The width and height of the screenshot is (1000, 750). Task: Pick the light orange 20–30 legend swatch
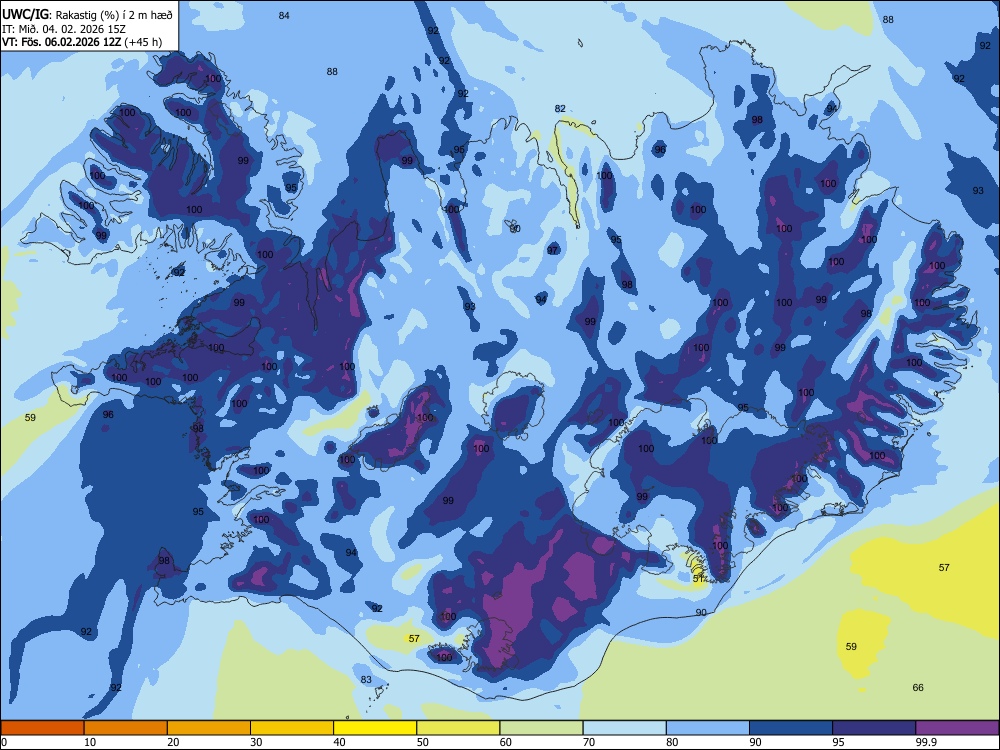[209, 728]
